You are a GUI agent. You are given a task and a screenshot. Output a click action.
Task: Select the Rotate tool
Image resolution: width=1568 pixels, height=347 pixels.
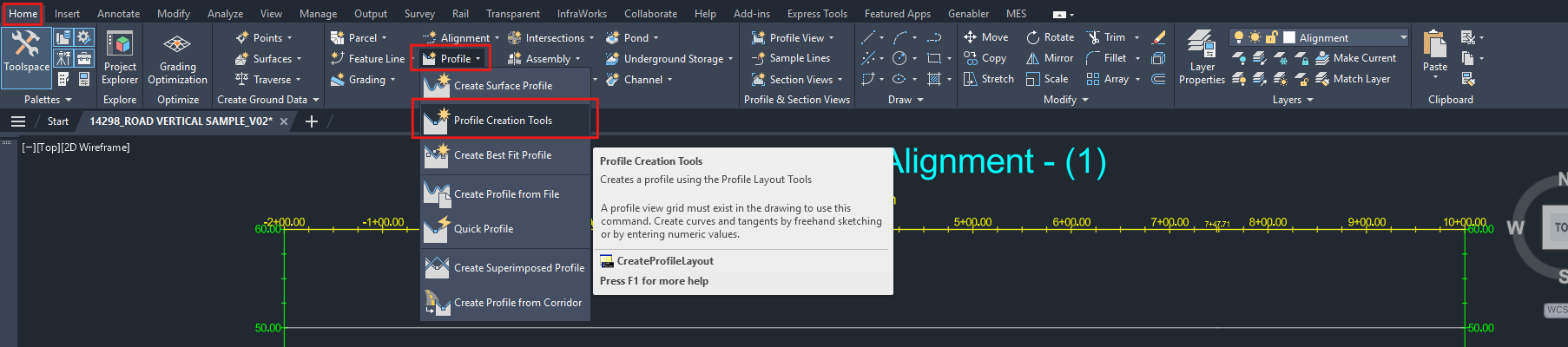click(x=1050, y=37)
